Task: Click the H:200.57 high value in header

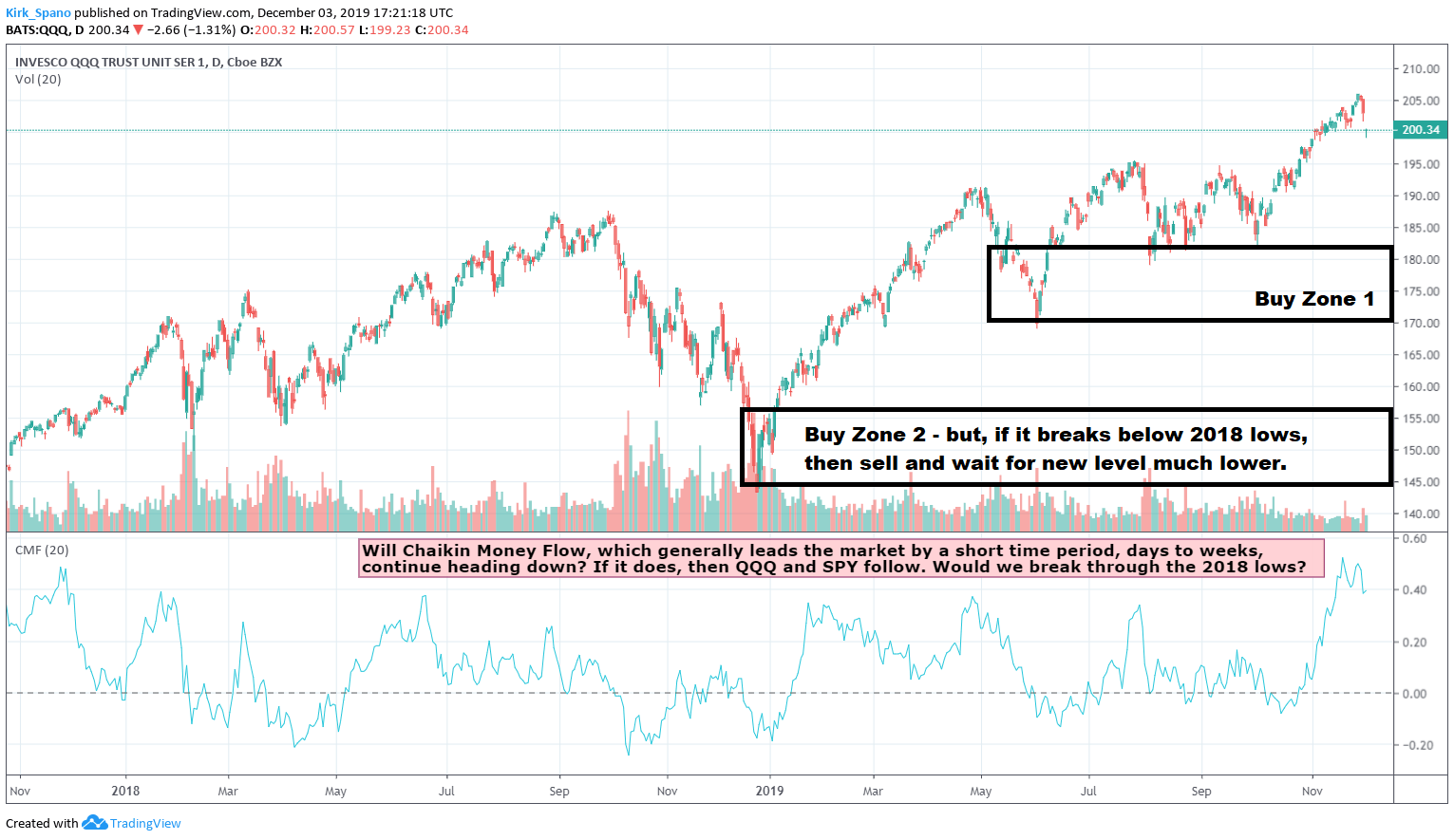Action: coord(327,29)
